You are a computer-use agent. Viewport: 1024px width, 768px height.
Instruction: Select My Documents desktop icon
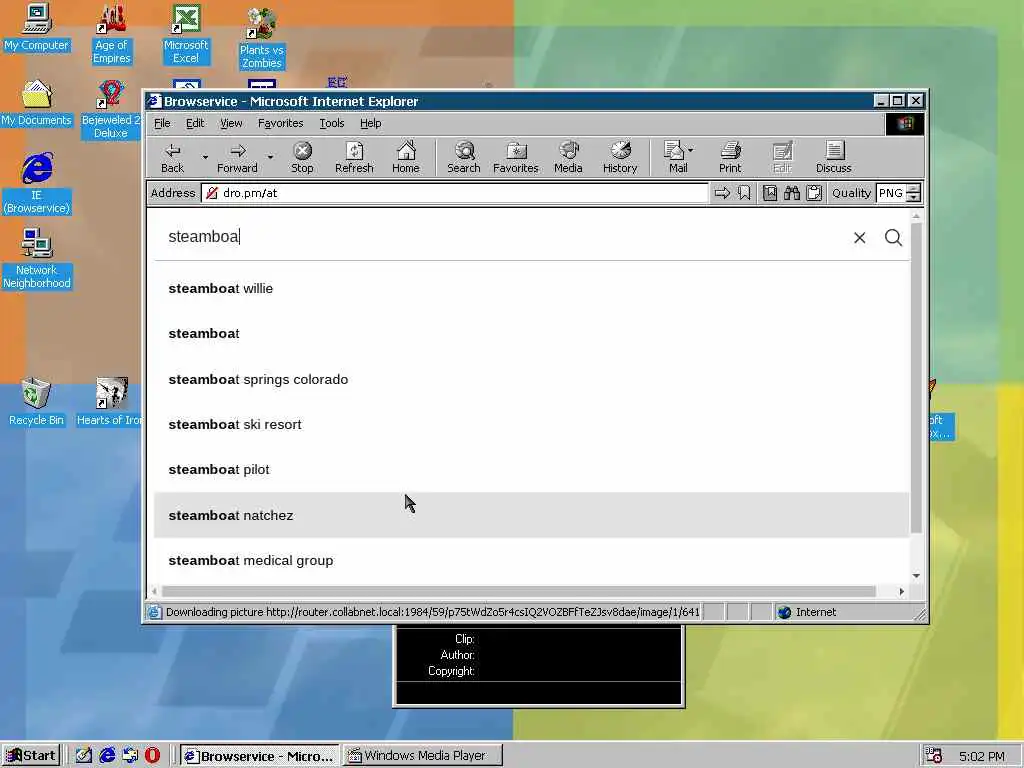point(36,103)
